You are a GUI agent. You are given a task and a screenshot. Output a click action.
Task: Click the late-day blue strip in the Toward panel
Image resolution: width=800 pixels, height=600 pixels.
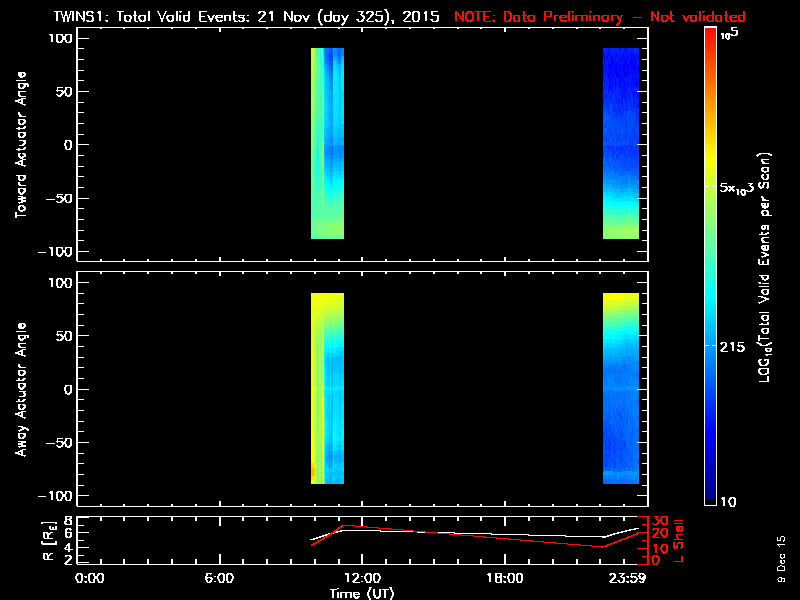point(620,143)
